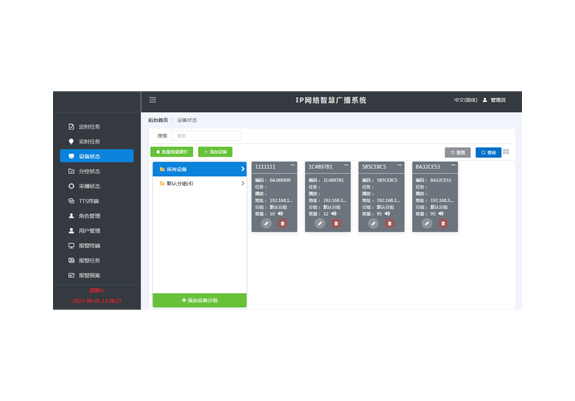This screenshot has width=575, height=401.
Task: Click edit pencil icon on device 585CE8C5
Action: pyautogui.click(x=373, y=223)
